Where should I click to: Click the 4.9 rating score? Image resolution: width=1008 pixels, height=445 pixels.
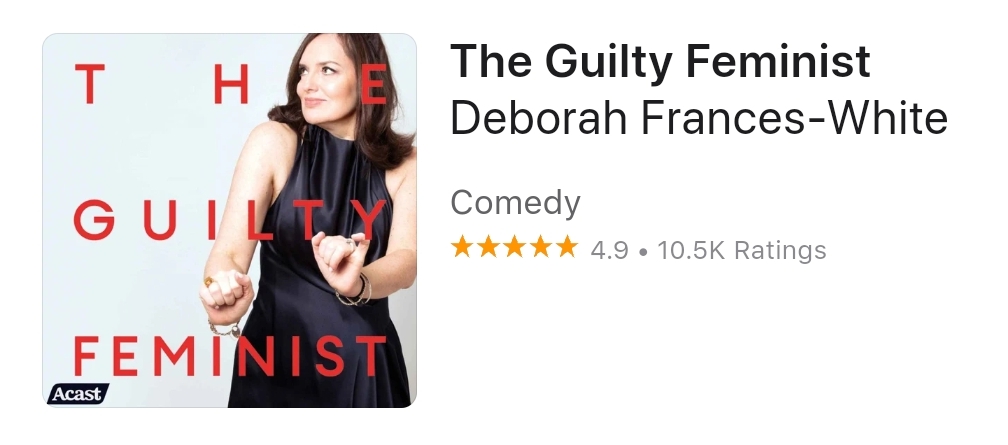pos(609,250)
